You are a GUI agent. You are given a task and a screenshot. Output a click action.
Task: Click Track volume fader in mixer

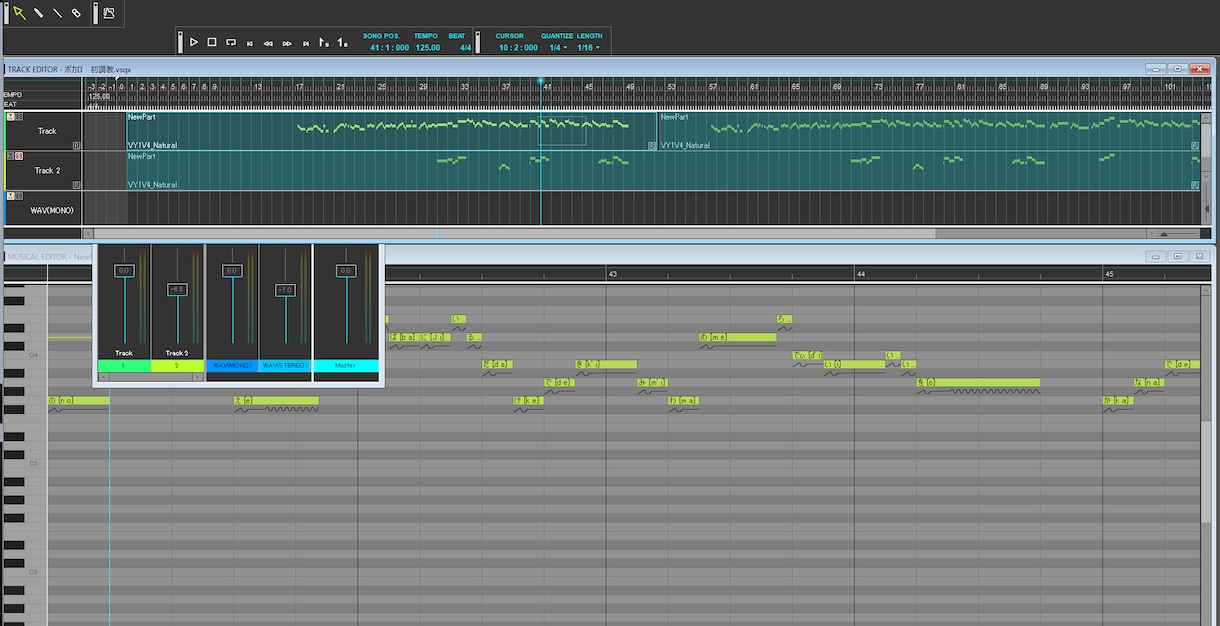click(x=124, y=271)
